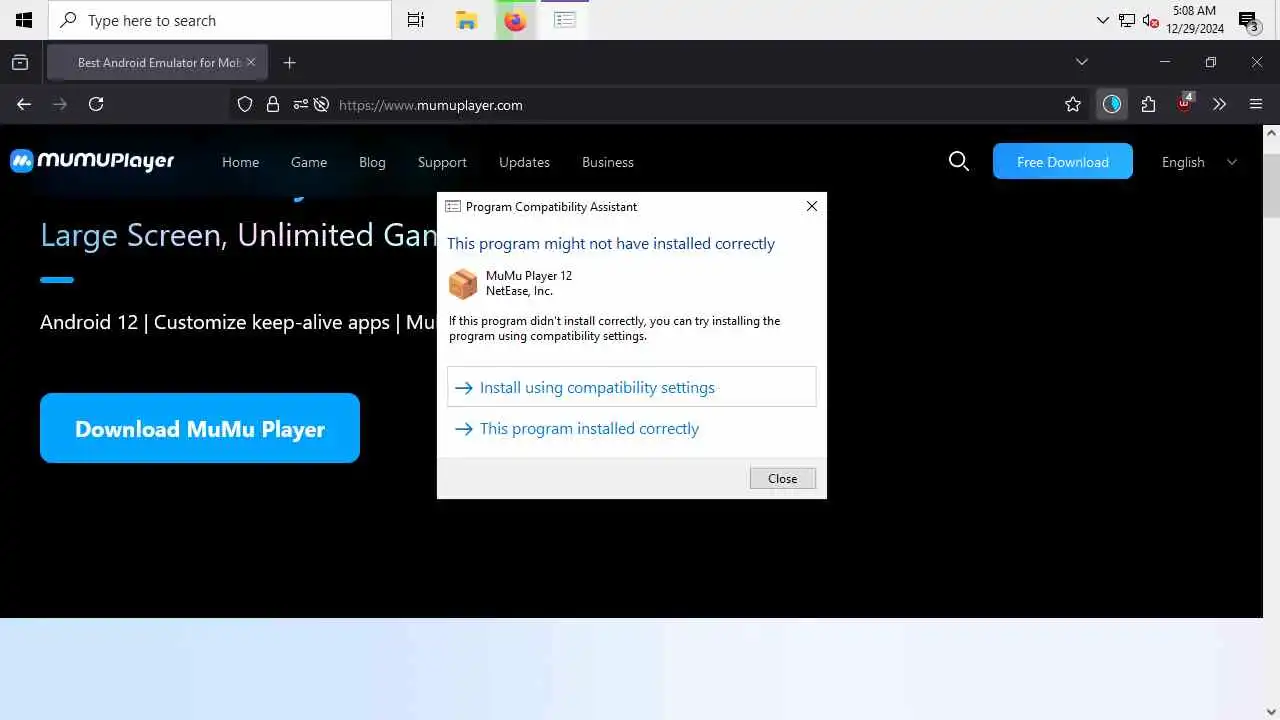Click the site search magnifier icon
Image resolution: width=1280 pixels, height=720 pixels.
click(958, 161)
